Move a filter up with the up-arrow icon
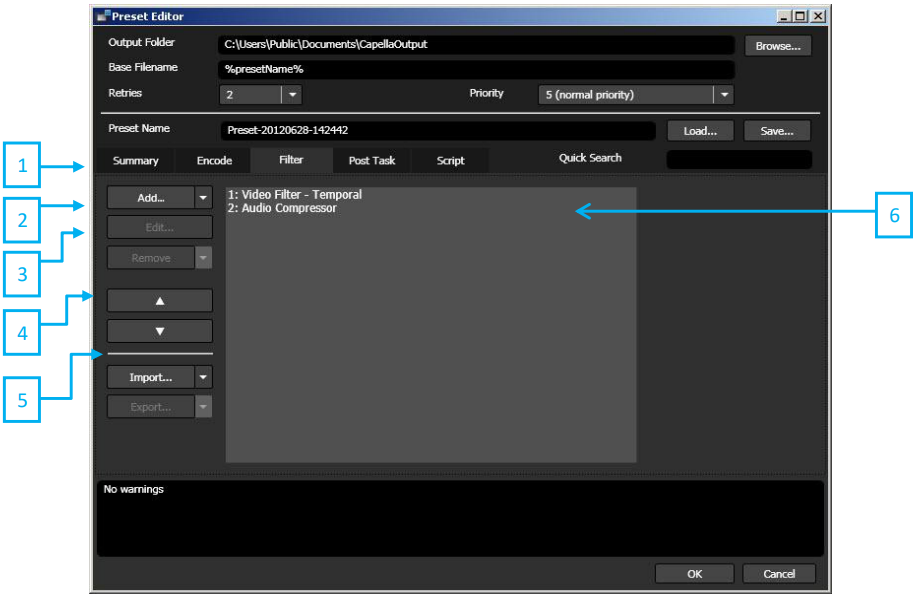Viewport: 919px width, 597px height. coord(159,299)
